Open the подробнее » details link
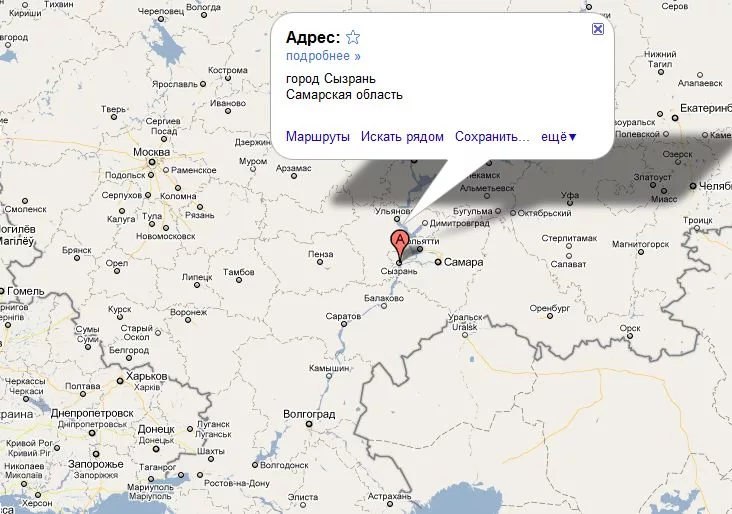Screen dimensions: 732x514 tap(323, 56)
